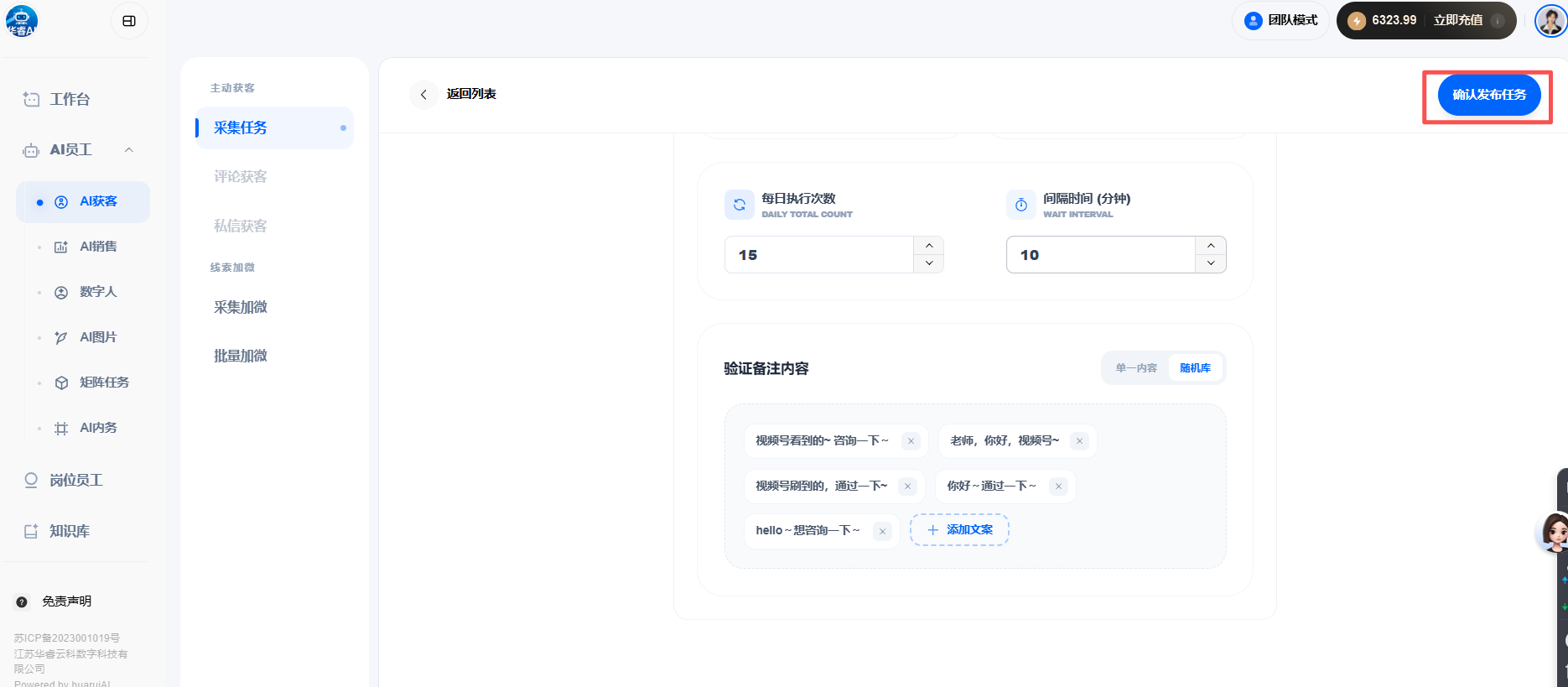The image size is (1568, 687).
Task: Increase 每日执行次数 with up arrow
Action: tap(928, 246)
